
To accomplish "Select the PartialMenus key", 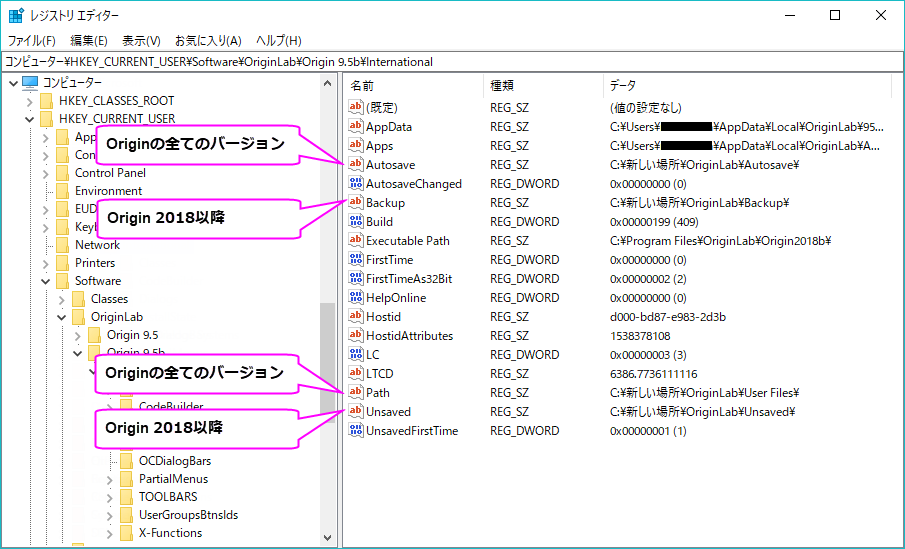I will pyautogui.click(x=173, y=479).
